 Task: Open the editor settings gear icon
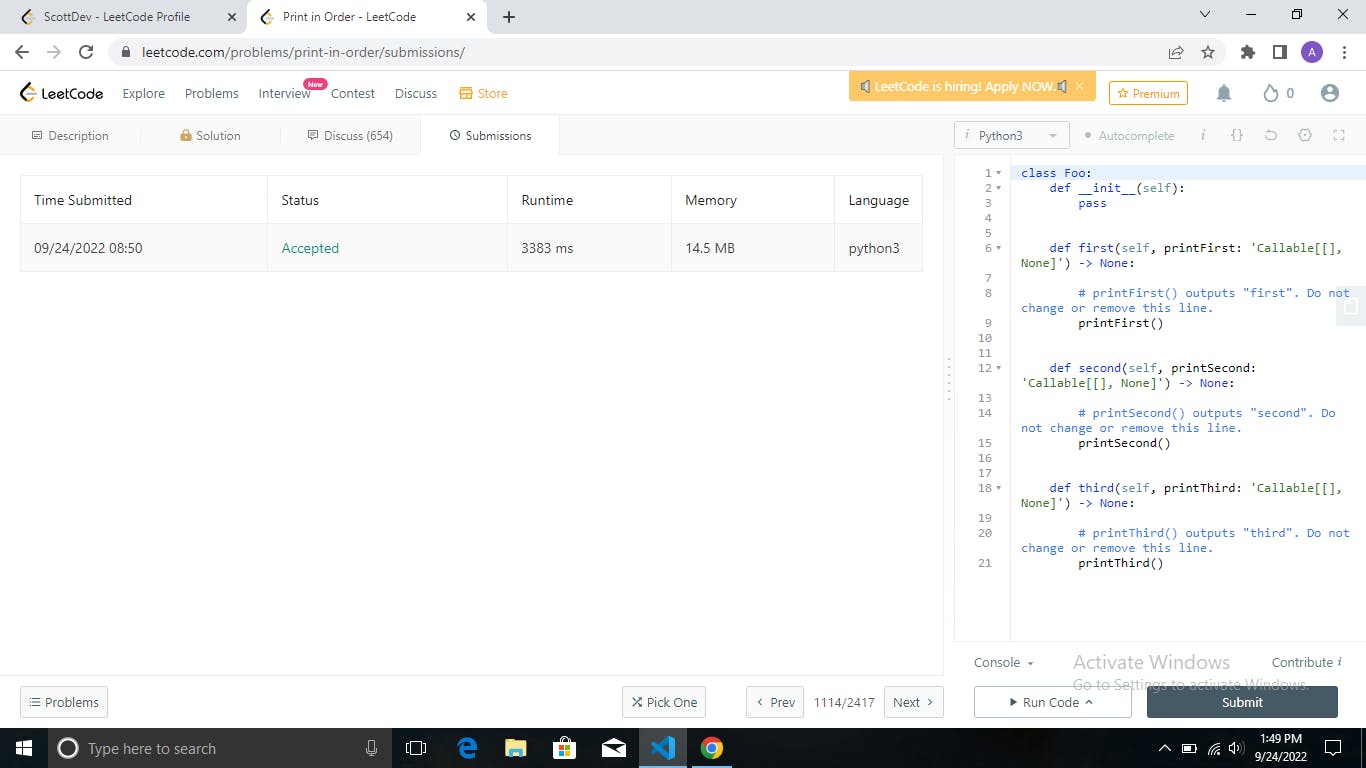[1305, 135]
